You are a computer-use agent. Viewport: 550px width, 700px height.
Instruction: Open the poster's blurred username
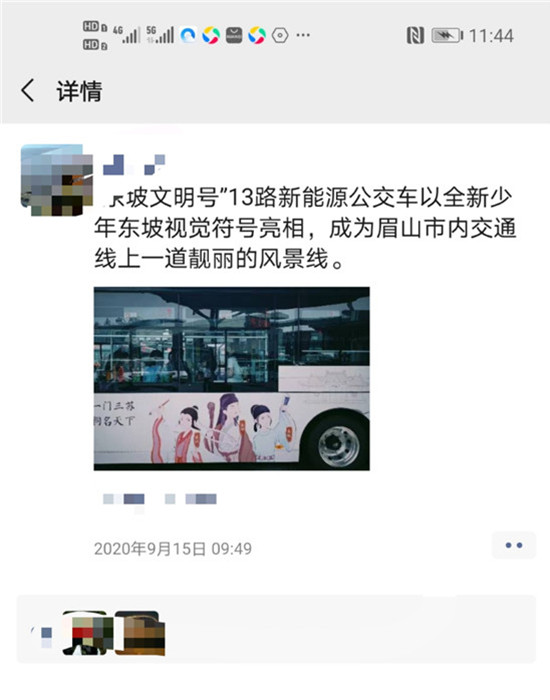tap(134, 165)
